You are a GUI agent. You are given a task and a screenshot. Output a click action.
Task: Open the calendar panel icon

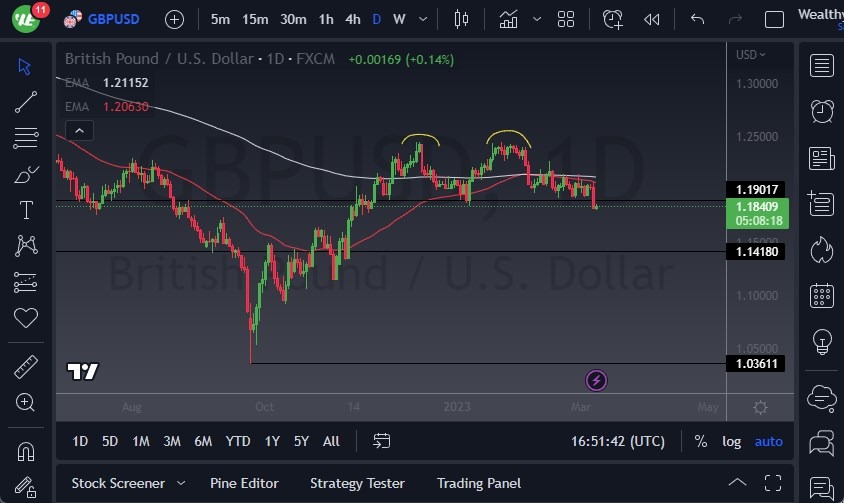click(822, 295)
